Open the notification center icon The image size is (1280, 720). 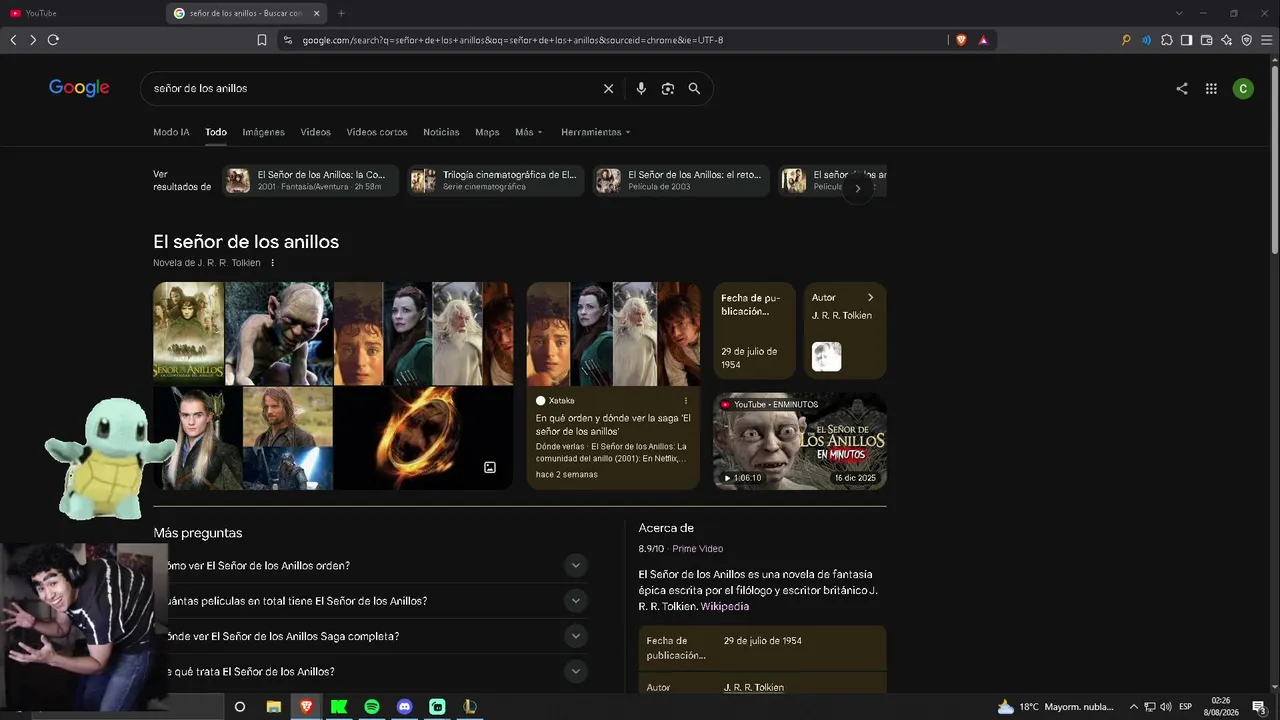pos(1259,707)
